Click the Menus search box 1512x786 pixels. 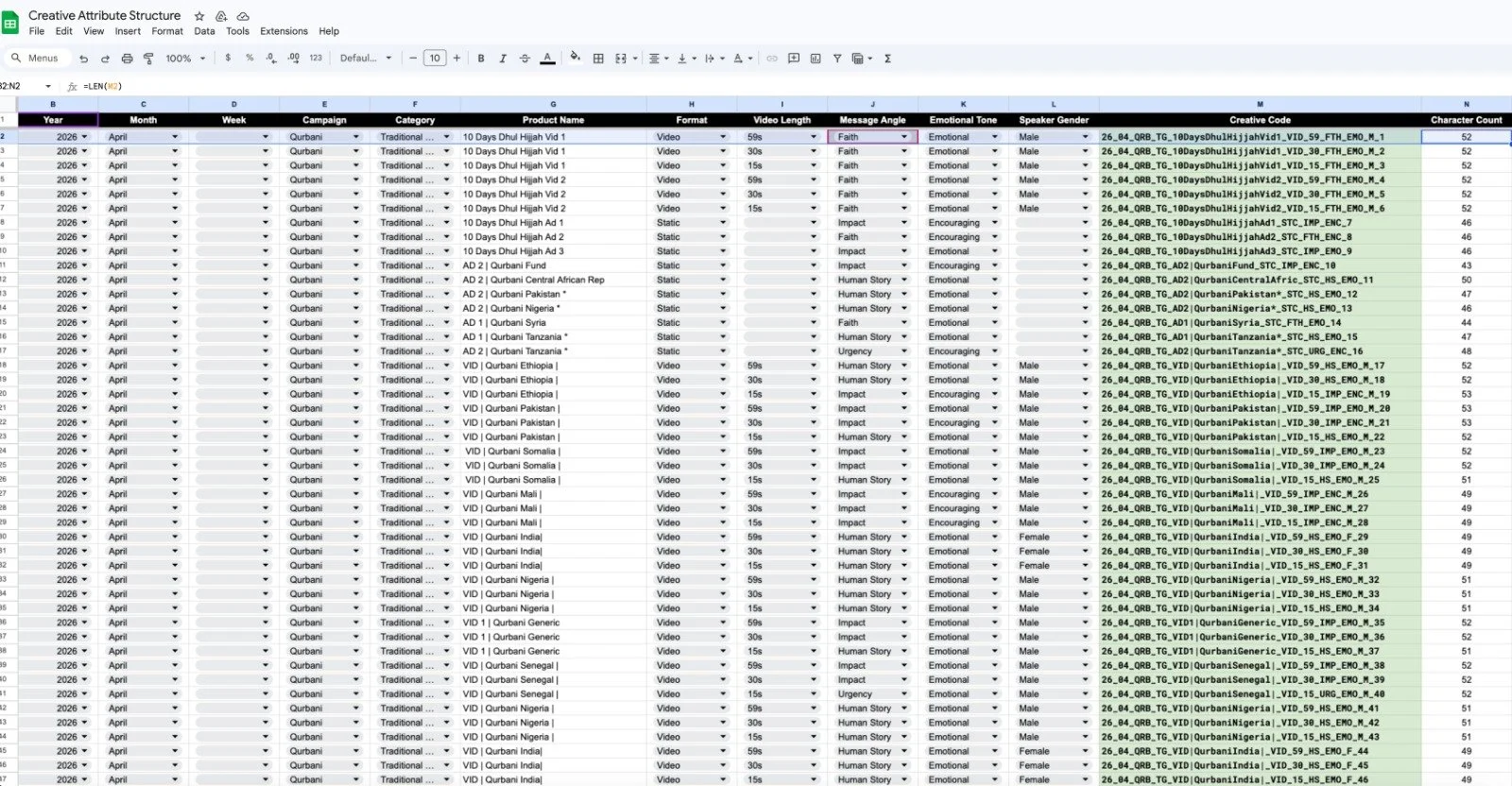(36, 59)
